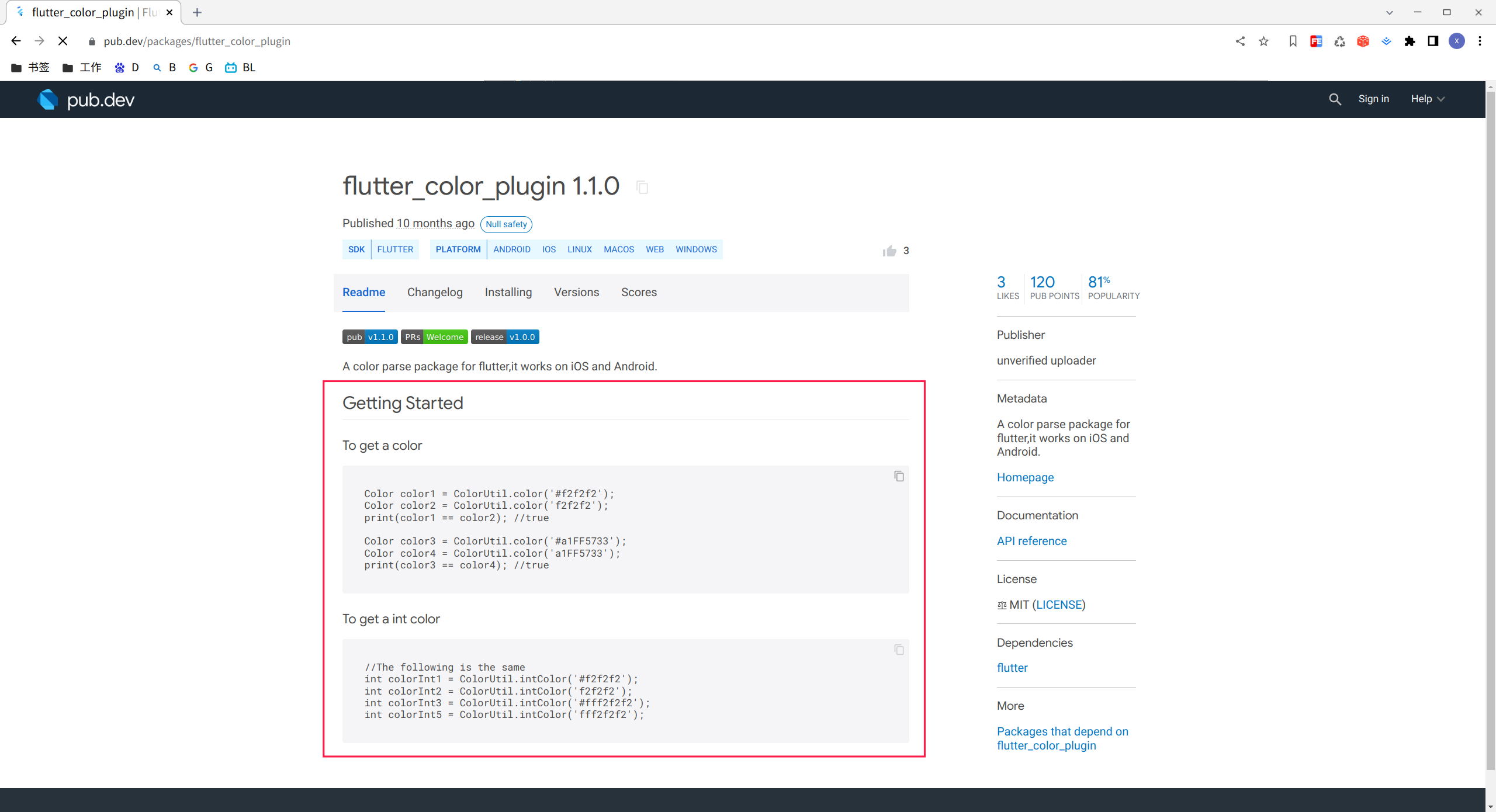Open Packages that depend on flutter_color_plugin

[x=1062, y=738]
